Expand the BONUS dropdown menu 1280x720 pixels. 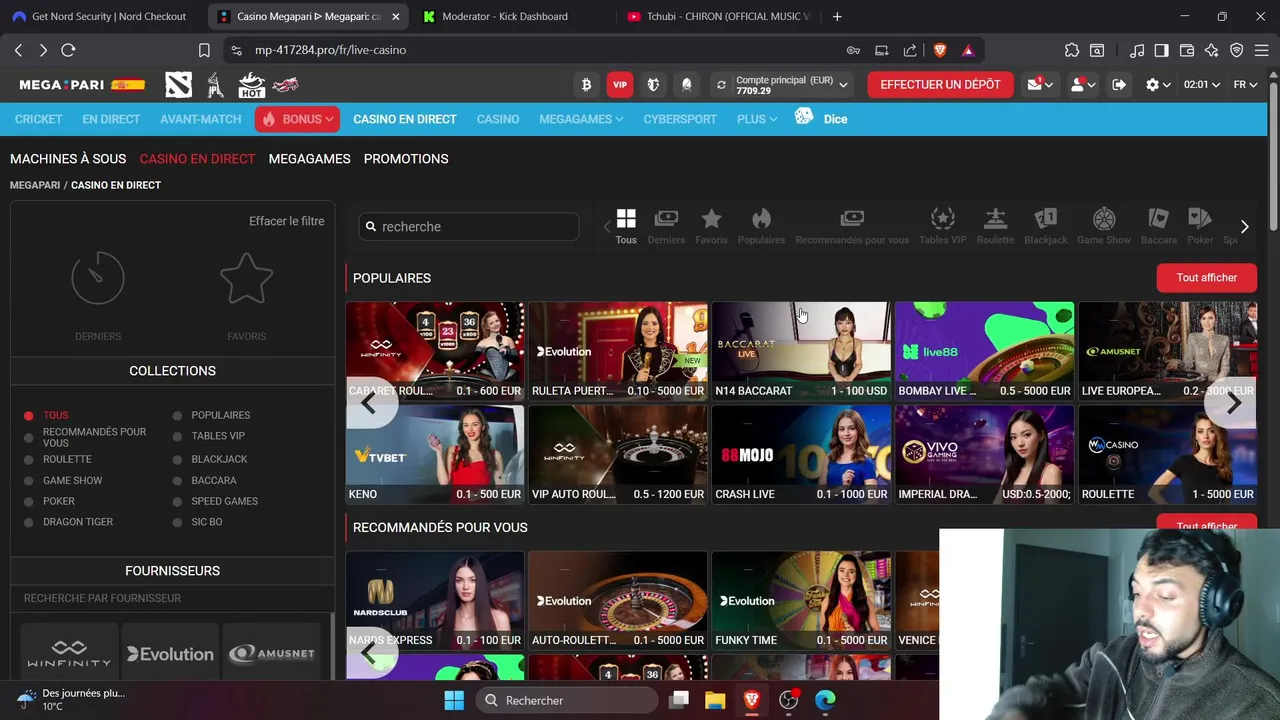(x=297, y=119)
